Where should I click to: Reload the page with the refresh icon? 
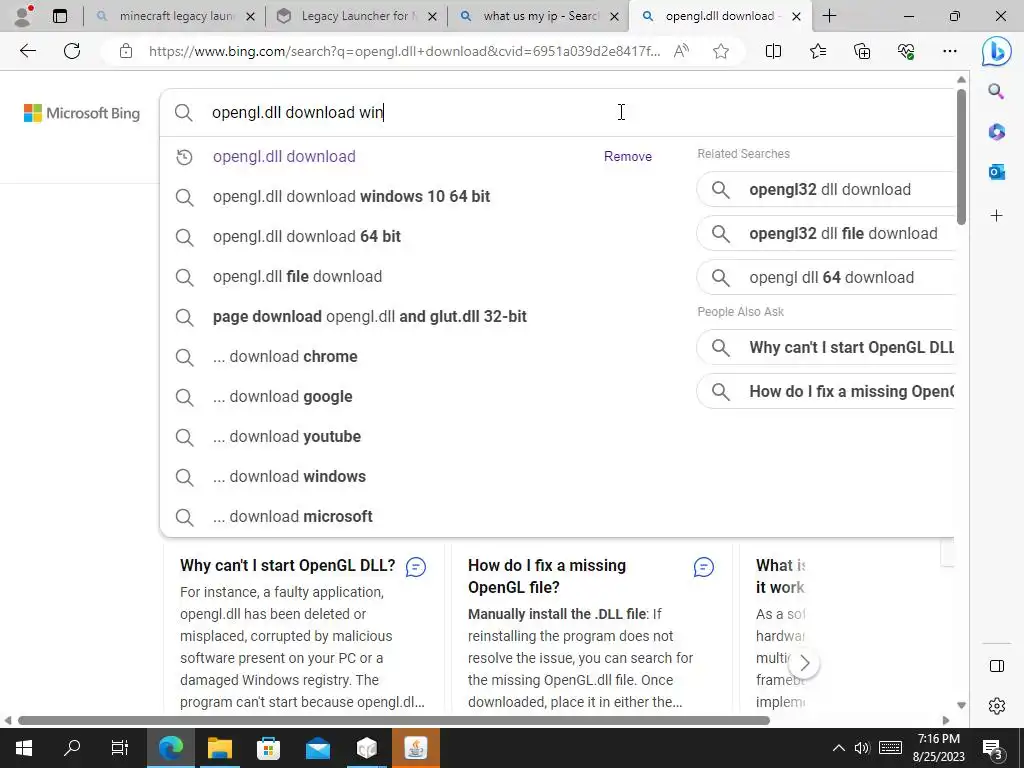(72, 51)
